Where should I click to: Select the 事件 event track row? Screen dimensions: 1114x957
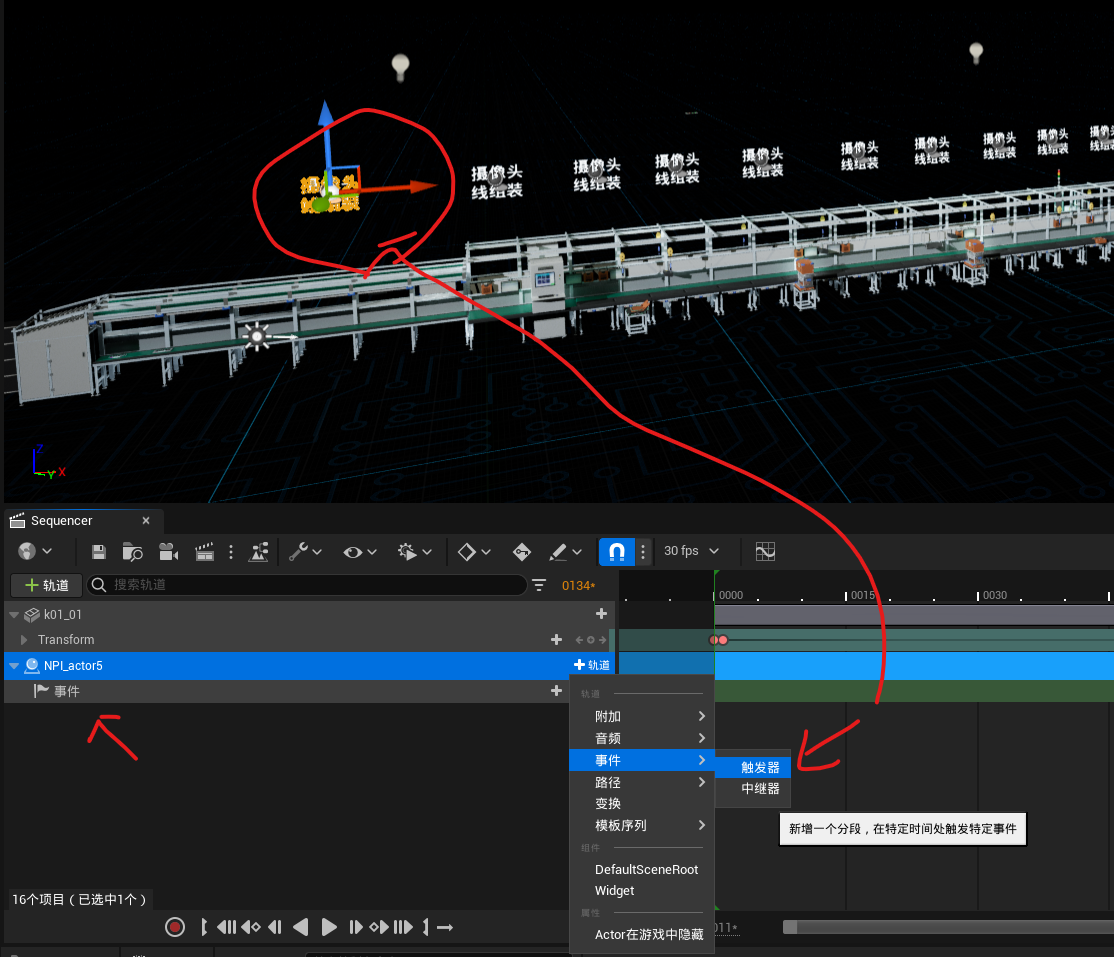(288, 691)
